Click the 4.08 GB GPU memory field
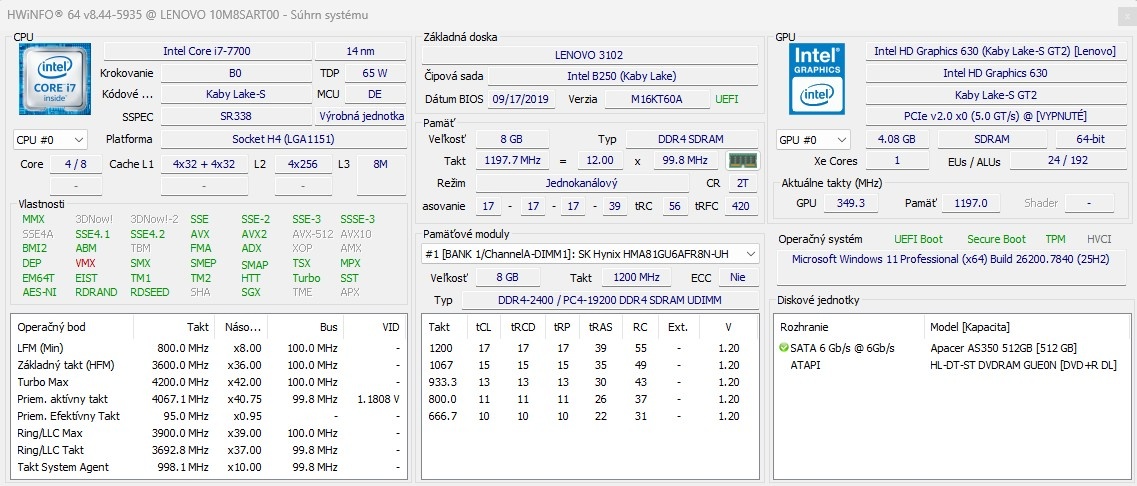The image size is (1137, 486). coord(896,139)
